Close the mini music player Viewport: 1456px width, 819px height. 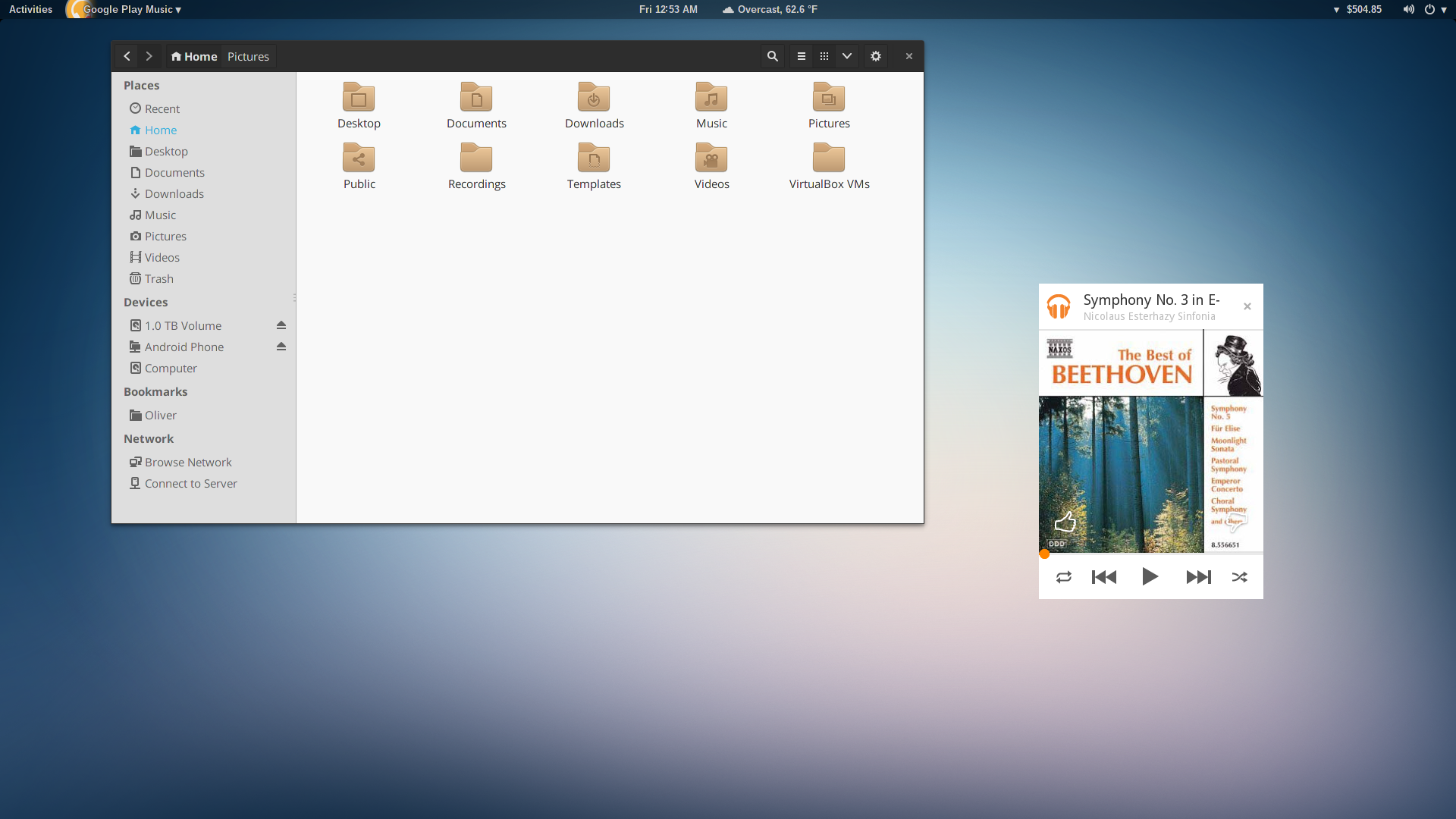pos(1247,306)
